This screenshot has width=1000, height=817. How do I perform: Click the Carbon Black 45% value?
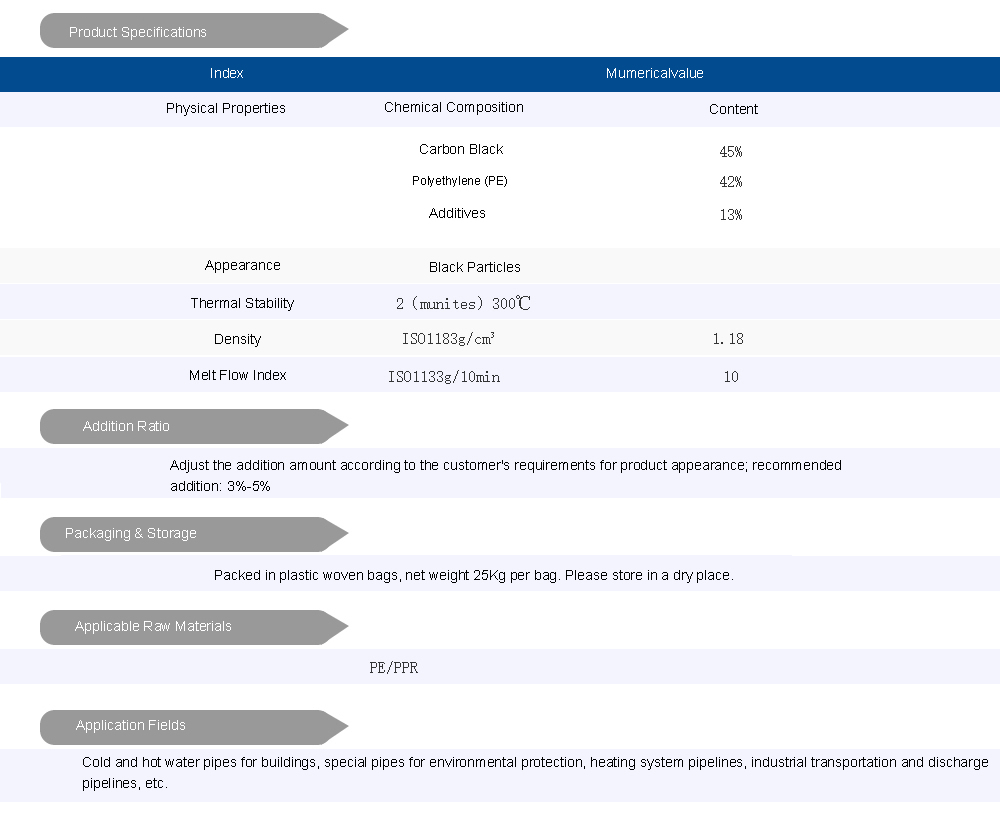(731, 152)
